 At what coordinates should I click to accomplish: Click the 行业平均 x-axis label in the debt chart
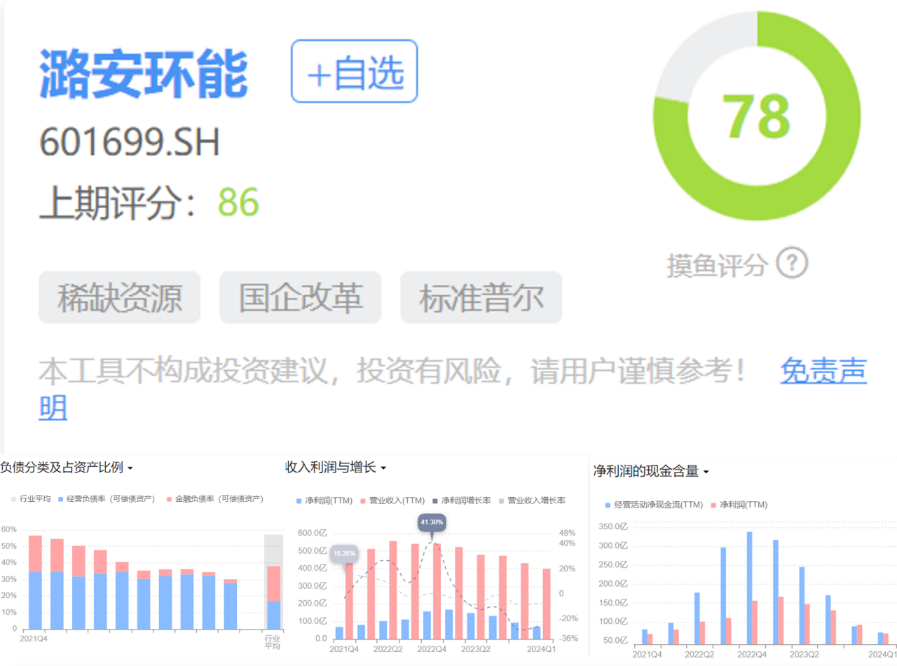coord(272,642)
